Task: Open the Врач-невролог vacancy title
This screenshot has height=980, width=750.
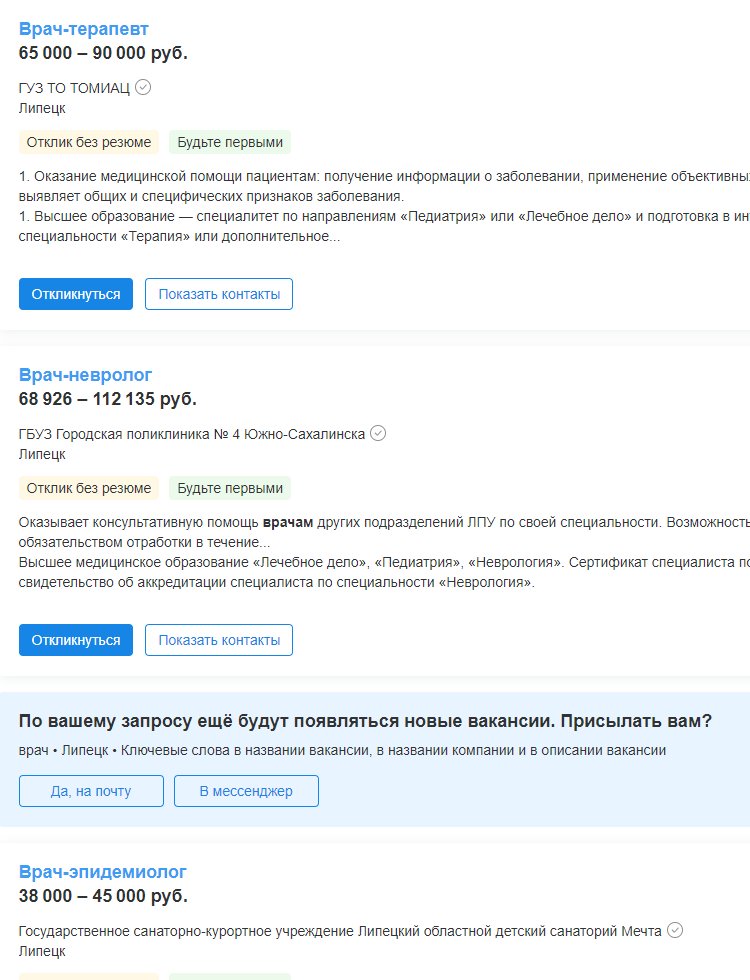Action: coord(86,375)
